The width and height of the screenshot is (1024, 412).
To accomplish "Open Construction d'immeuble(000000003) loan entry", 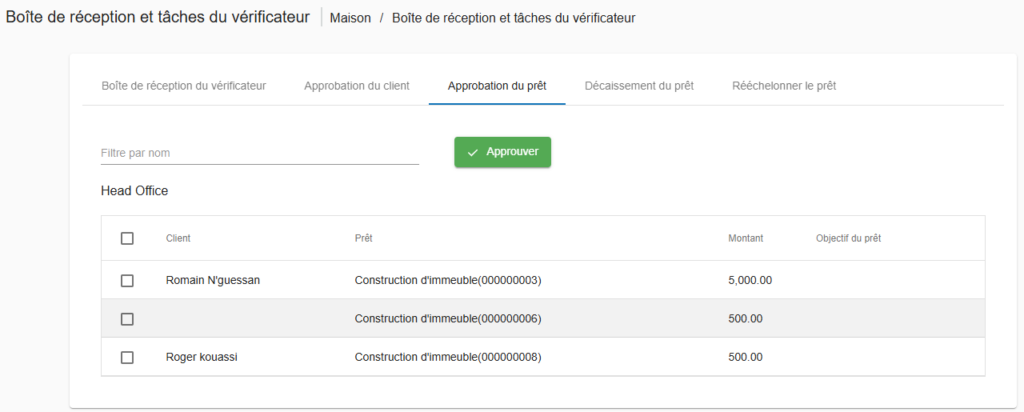I will [x=454, y=281].
